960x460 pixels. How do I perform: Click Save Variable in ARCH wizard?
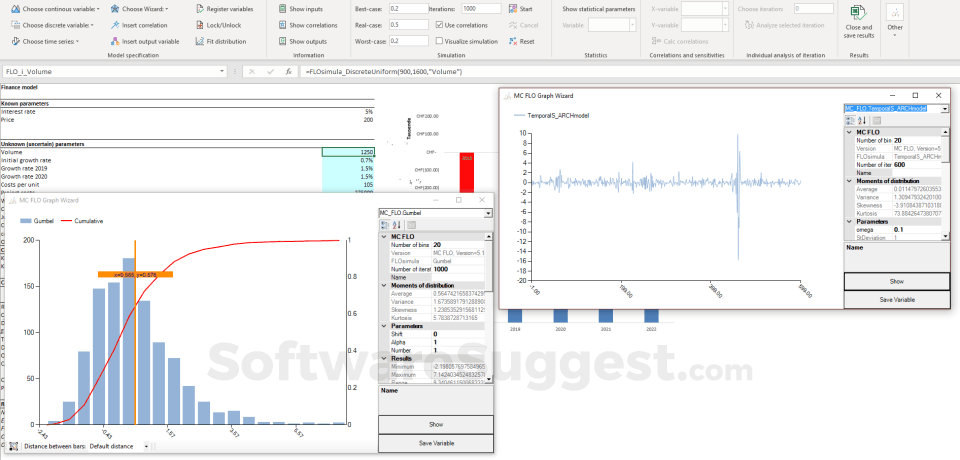897,300
